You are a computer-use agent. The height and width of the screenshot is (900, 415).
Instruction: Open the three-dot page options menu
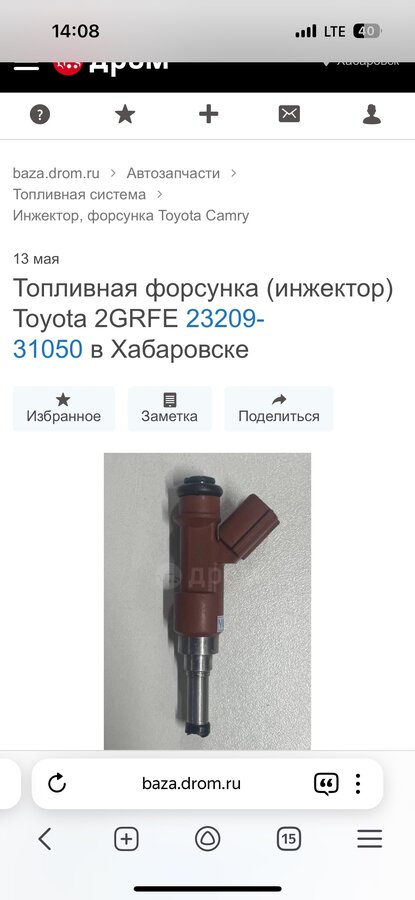358,783
